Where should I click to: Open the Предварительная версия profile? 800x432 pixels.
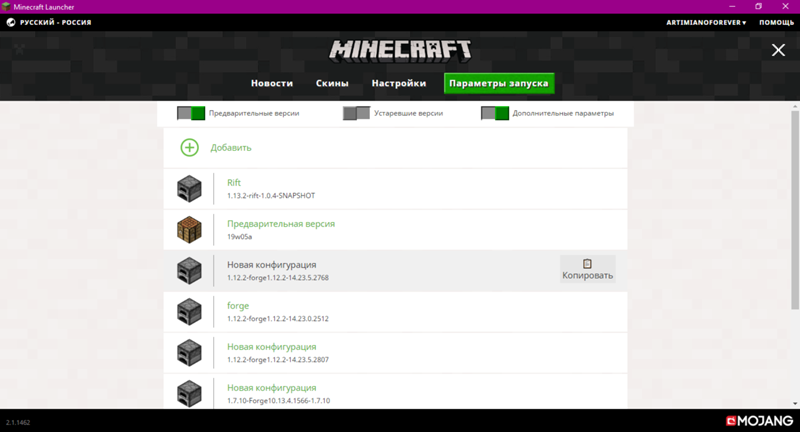[x=395, y=230]
